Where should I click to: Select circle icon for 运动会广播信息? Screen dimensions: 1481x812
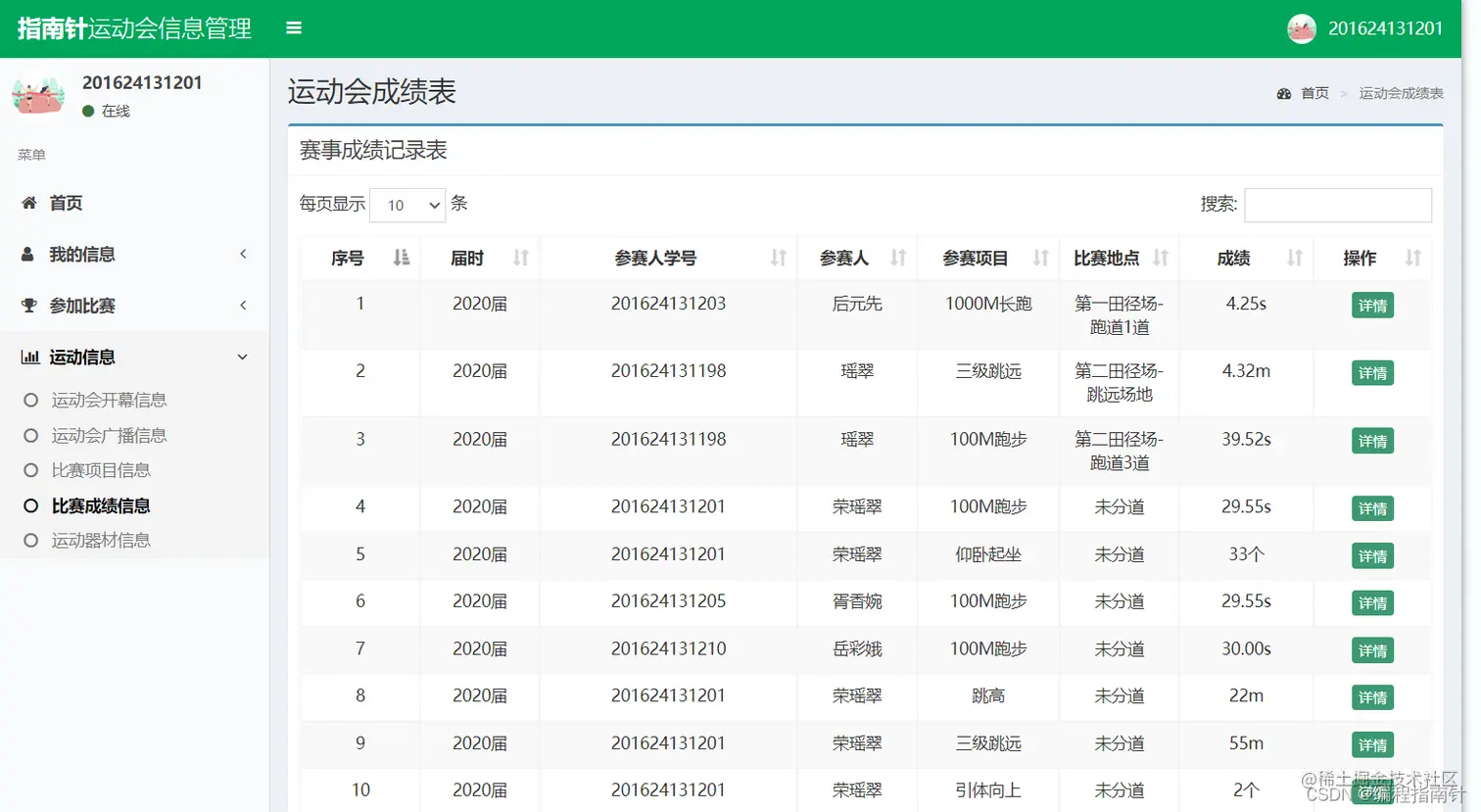tap(31, 435)
